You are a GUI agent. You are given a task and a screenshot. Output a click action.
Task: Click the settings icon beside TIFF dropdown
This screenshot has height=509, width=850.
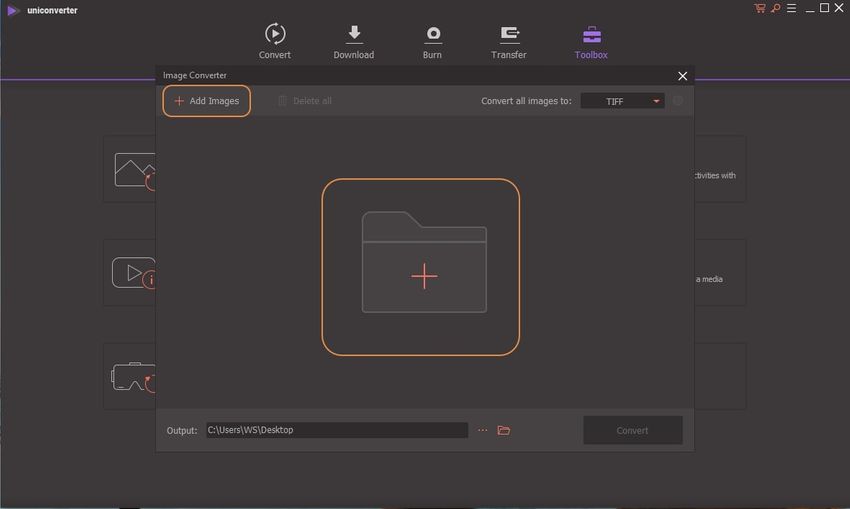coord(678,101)
